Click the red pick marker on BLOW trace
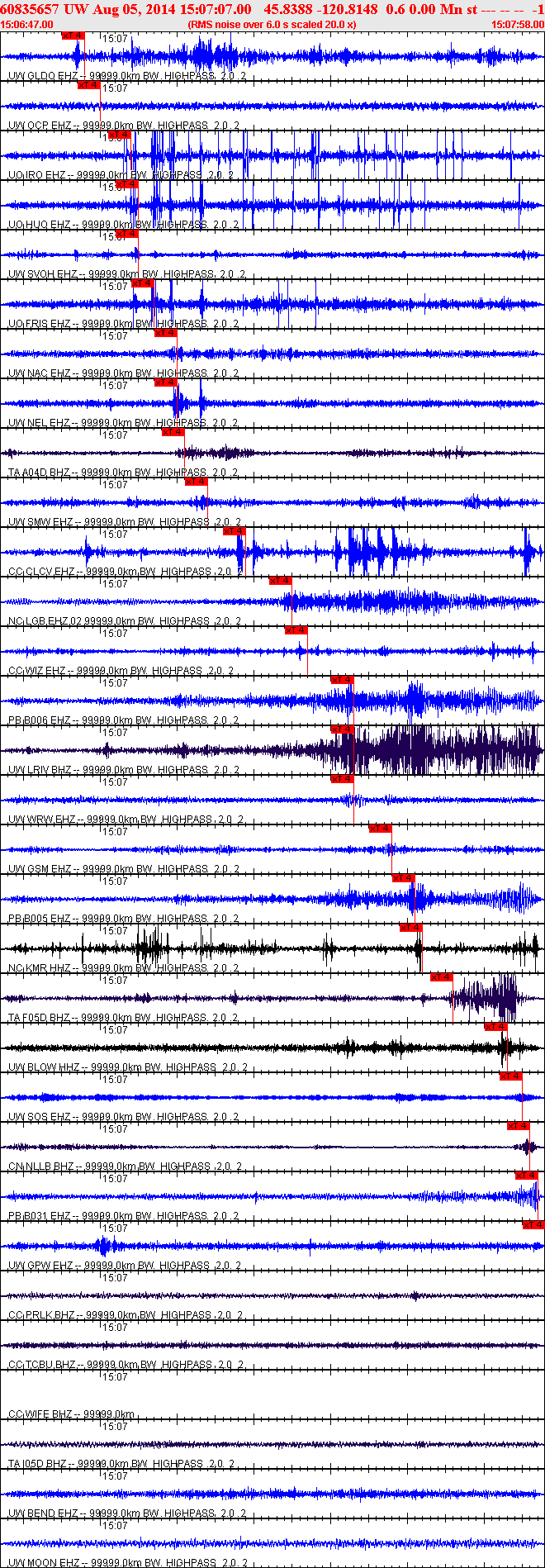Screen dimensions: 545x1568 point(496,1027)
